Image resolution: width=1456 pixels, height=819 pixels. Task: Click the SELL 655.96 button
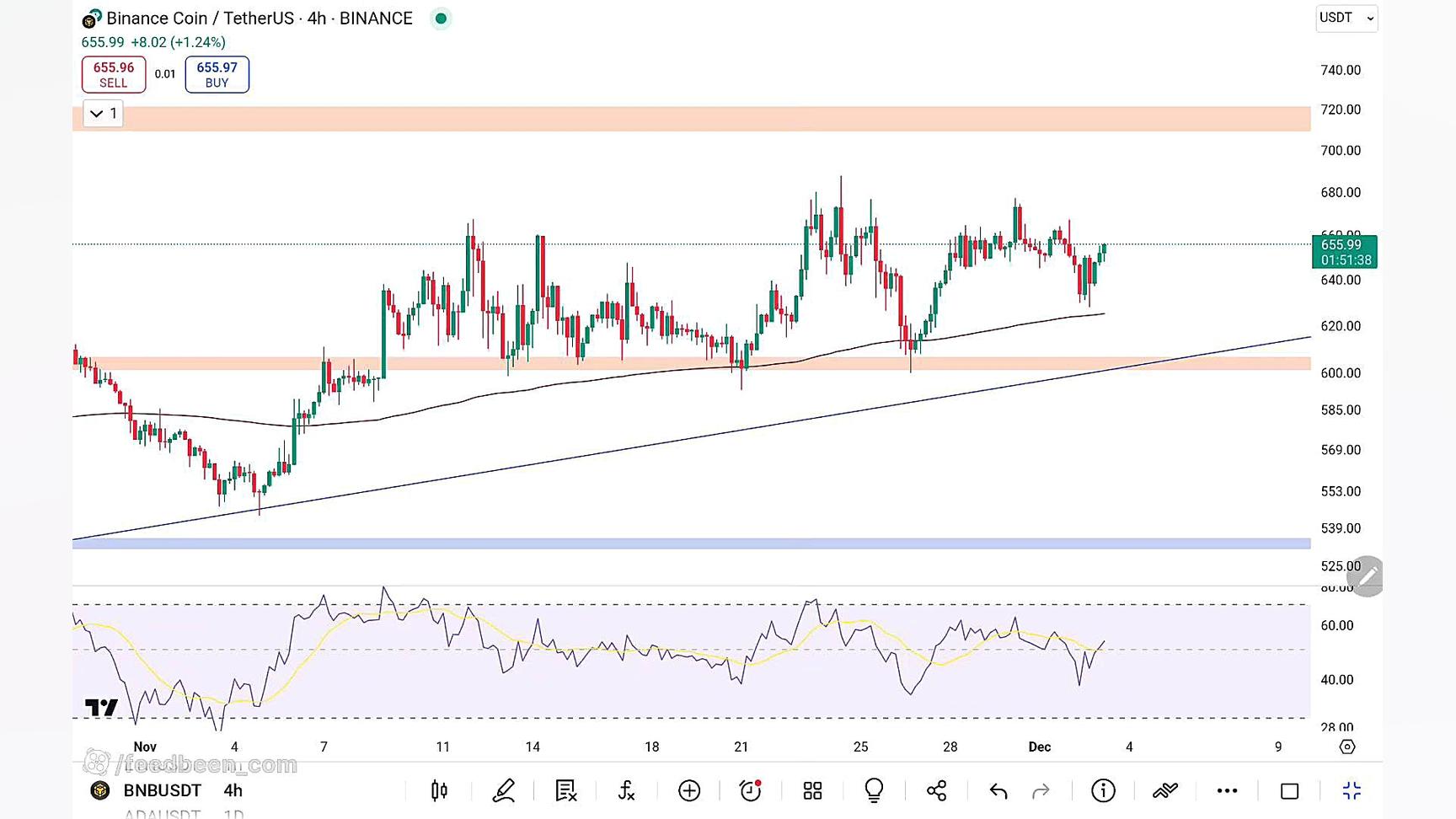click(114, 74)
